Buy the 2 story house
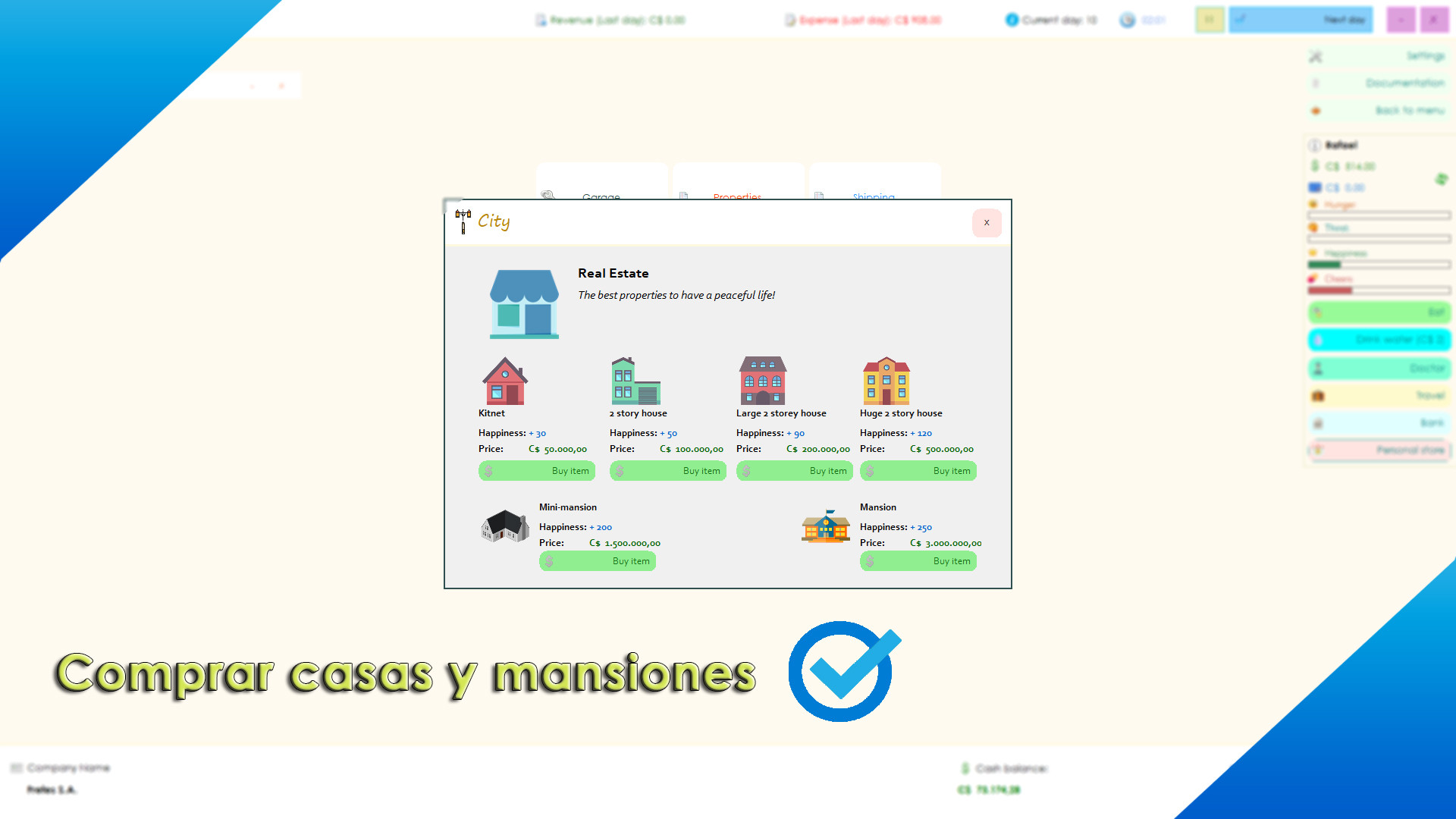Screen dimensions: 1456x819 (667, 471)
